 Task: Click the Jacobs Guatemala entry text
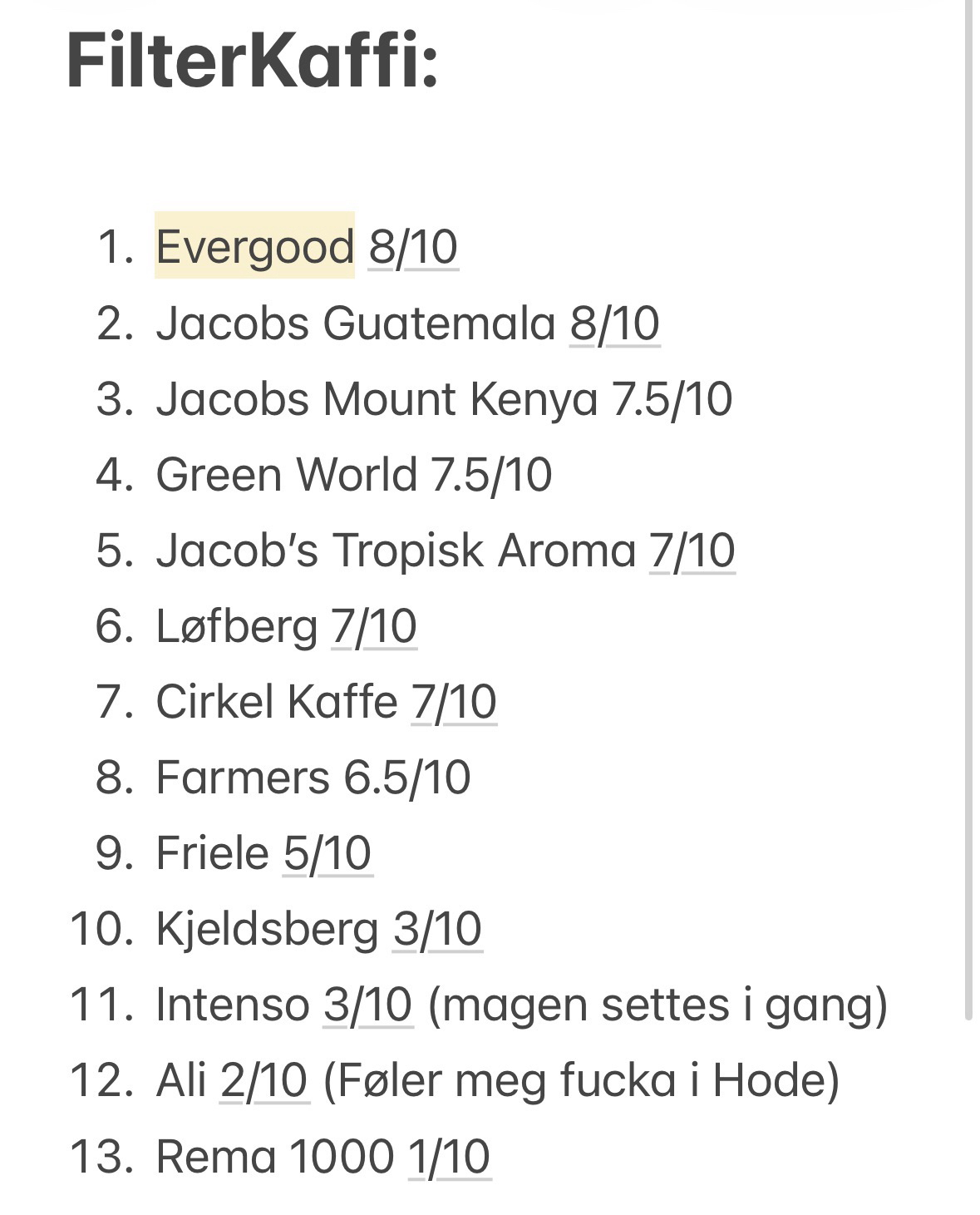pyautogui.click(x=355, y=323)
